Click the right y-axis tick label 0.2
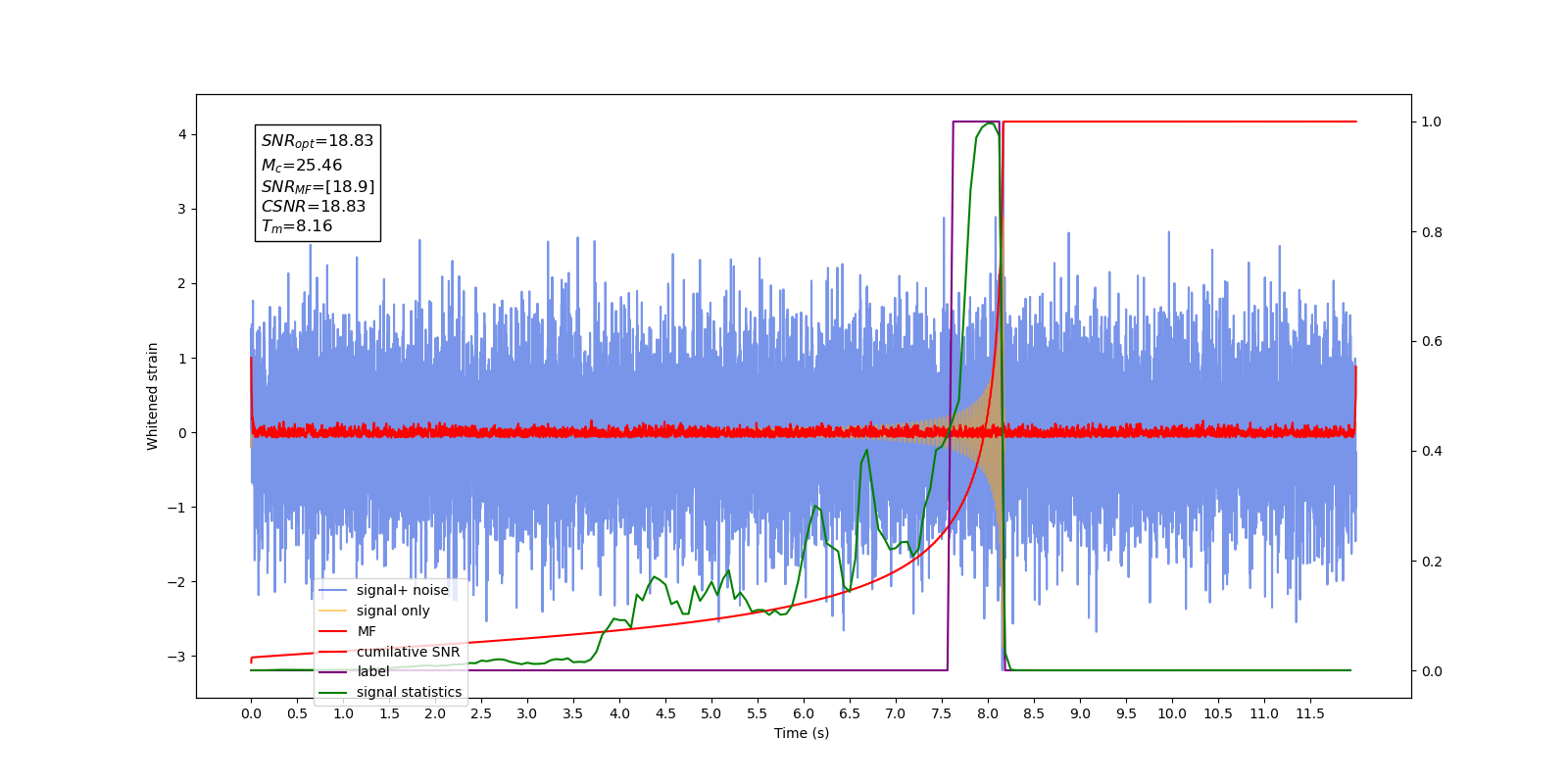Screen dimensions: 1568x784 point(1432,562)
